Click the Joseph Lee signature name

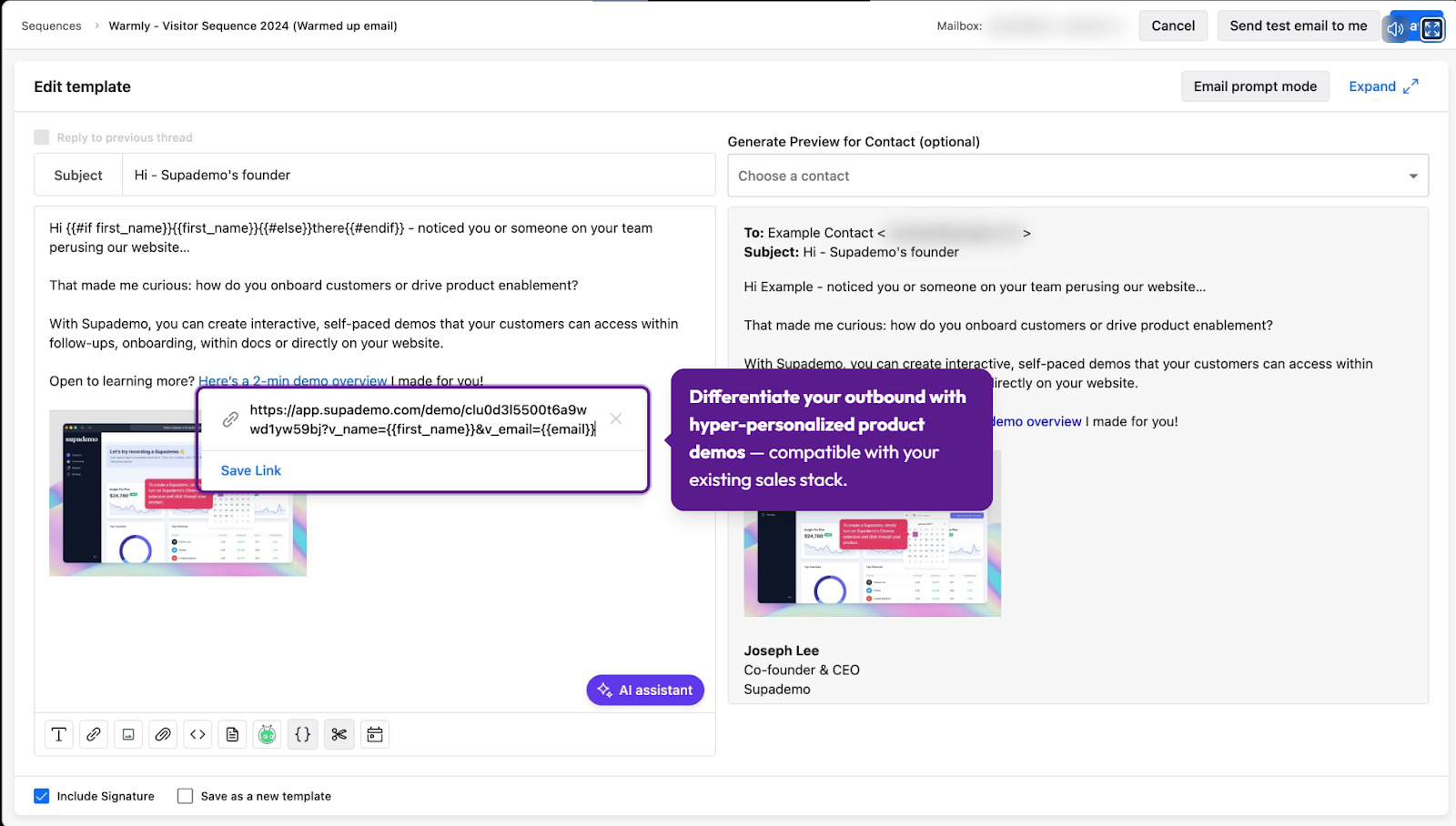[x=781, y=650]
